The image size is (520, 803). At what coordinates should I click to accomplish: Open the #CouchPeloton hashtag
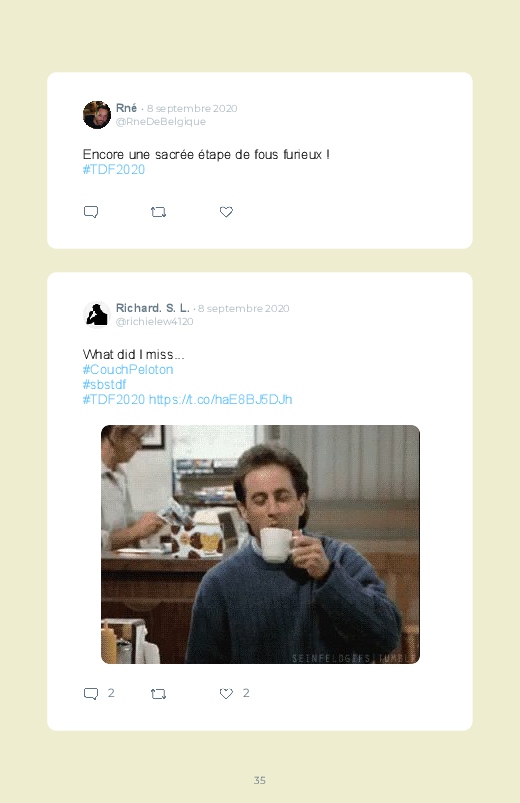[128, 369]
